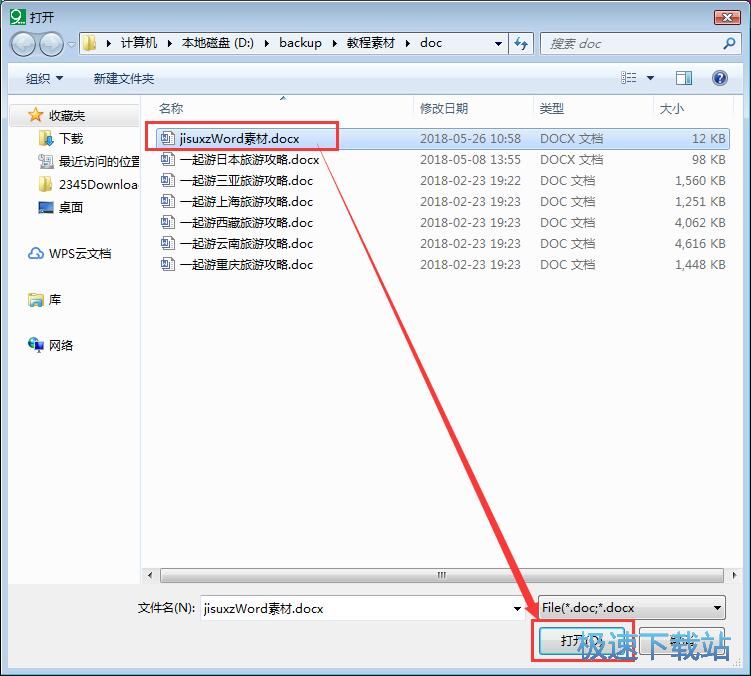The height and width of the screenshot is (676, 751).
Task: Click the refresh button next to address bar
Action: [x=521, y=44]
